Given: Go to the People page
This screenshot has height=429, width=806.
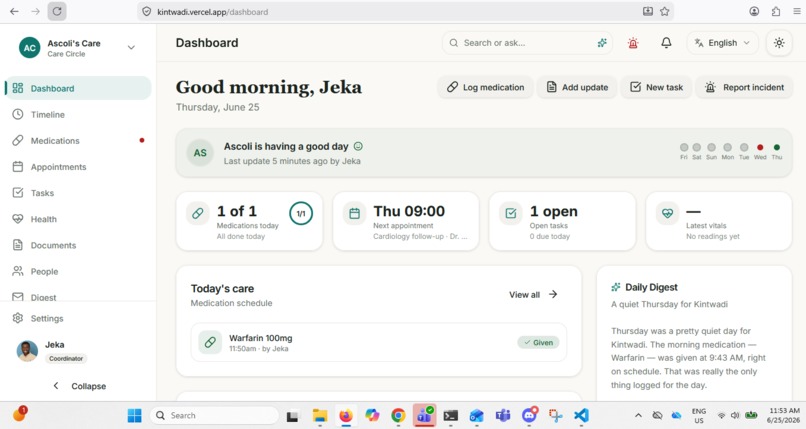Looking at the screenshot, I should (78, 272).
